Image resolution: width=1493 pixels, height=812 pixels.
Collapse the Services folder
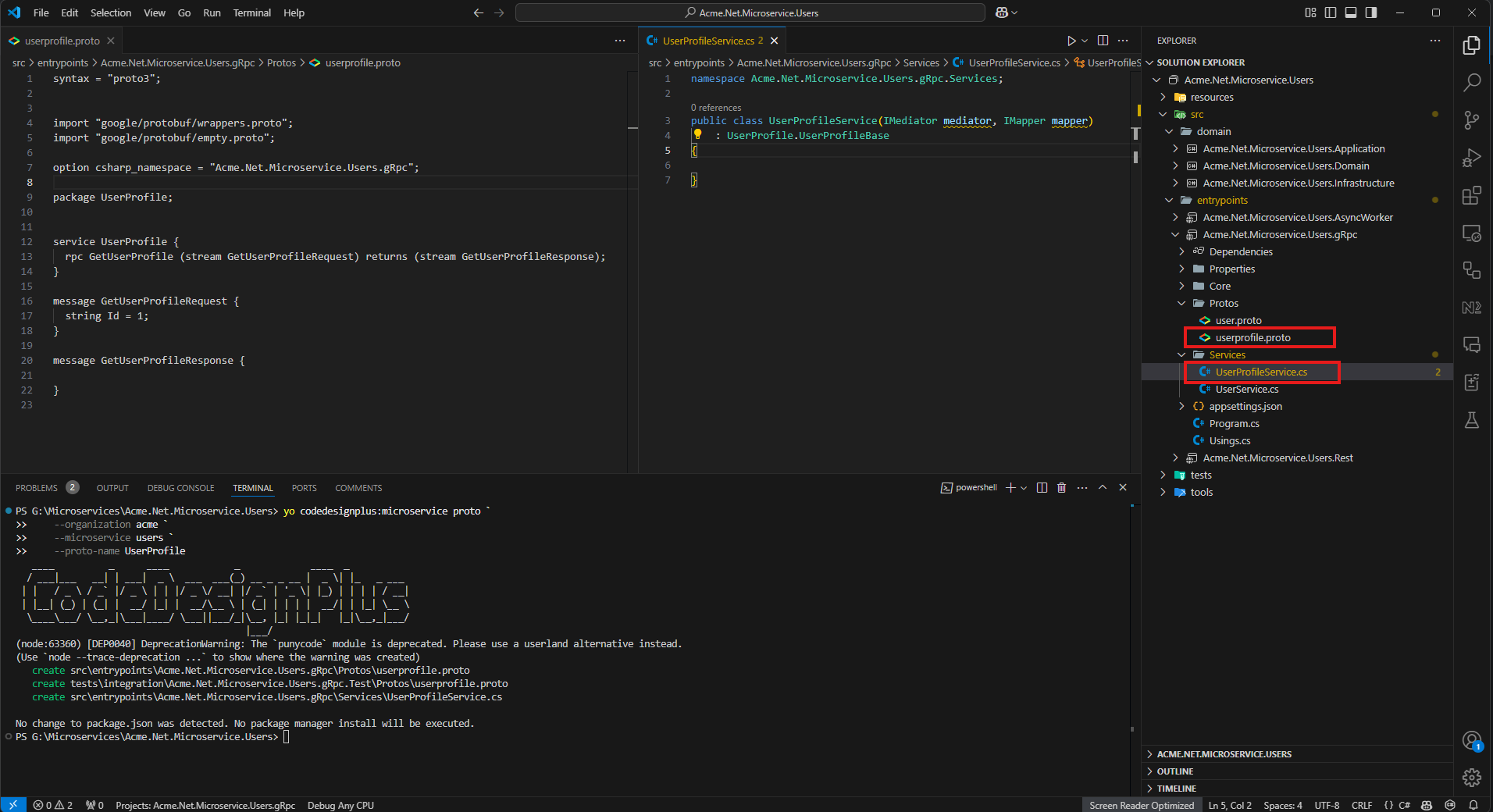tap(1181, 354)
